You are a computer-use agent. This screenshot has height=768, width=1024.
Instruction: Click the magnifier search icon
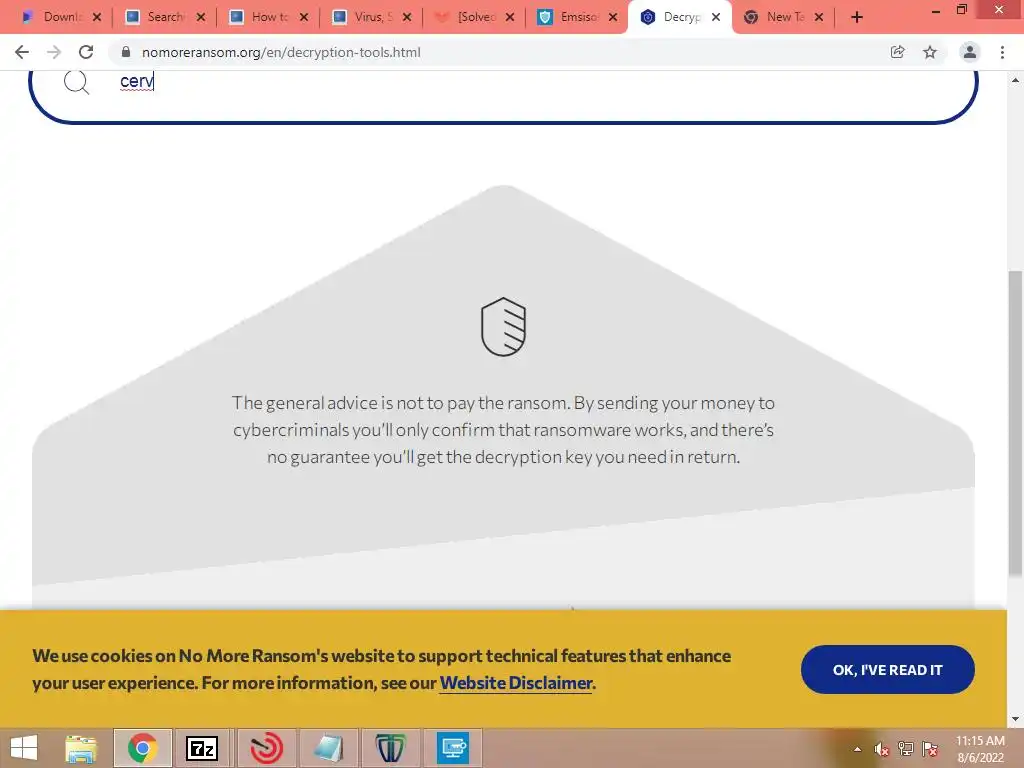[76, 82]
